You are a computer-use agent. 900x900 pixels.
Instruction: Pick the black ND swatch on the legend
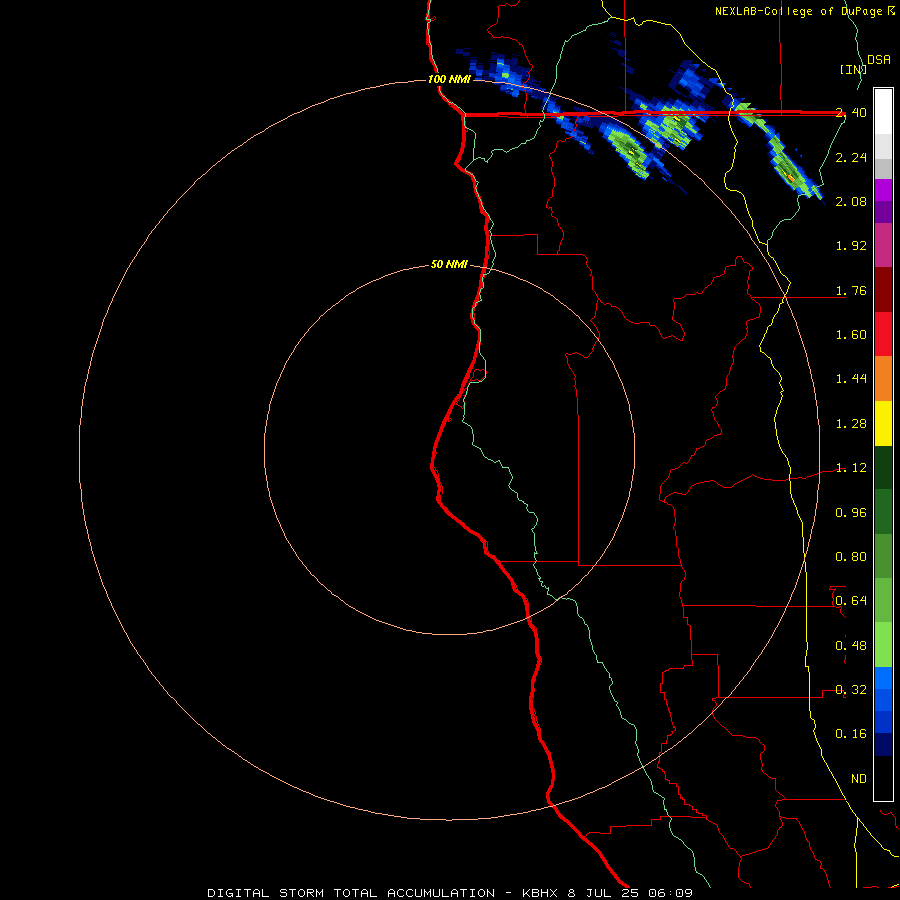[x=883, y=778]
